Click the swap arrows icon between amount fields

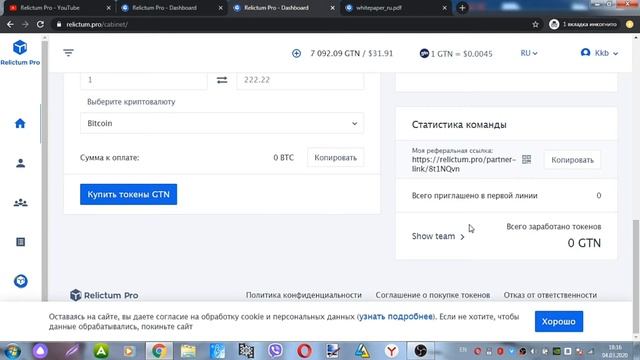222,80
